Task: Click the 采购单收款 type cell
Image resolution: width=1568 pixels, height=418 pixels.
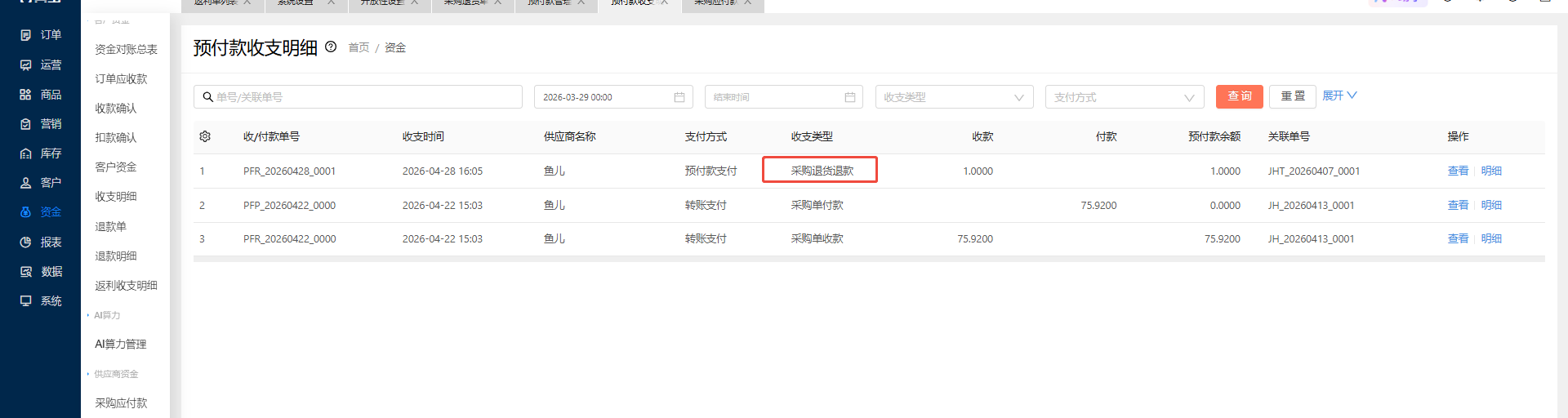Action: click(x=817, y=238)
